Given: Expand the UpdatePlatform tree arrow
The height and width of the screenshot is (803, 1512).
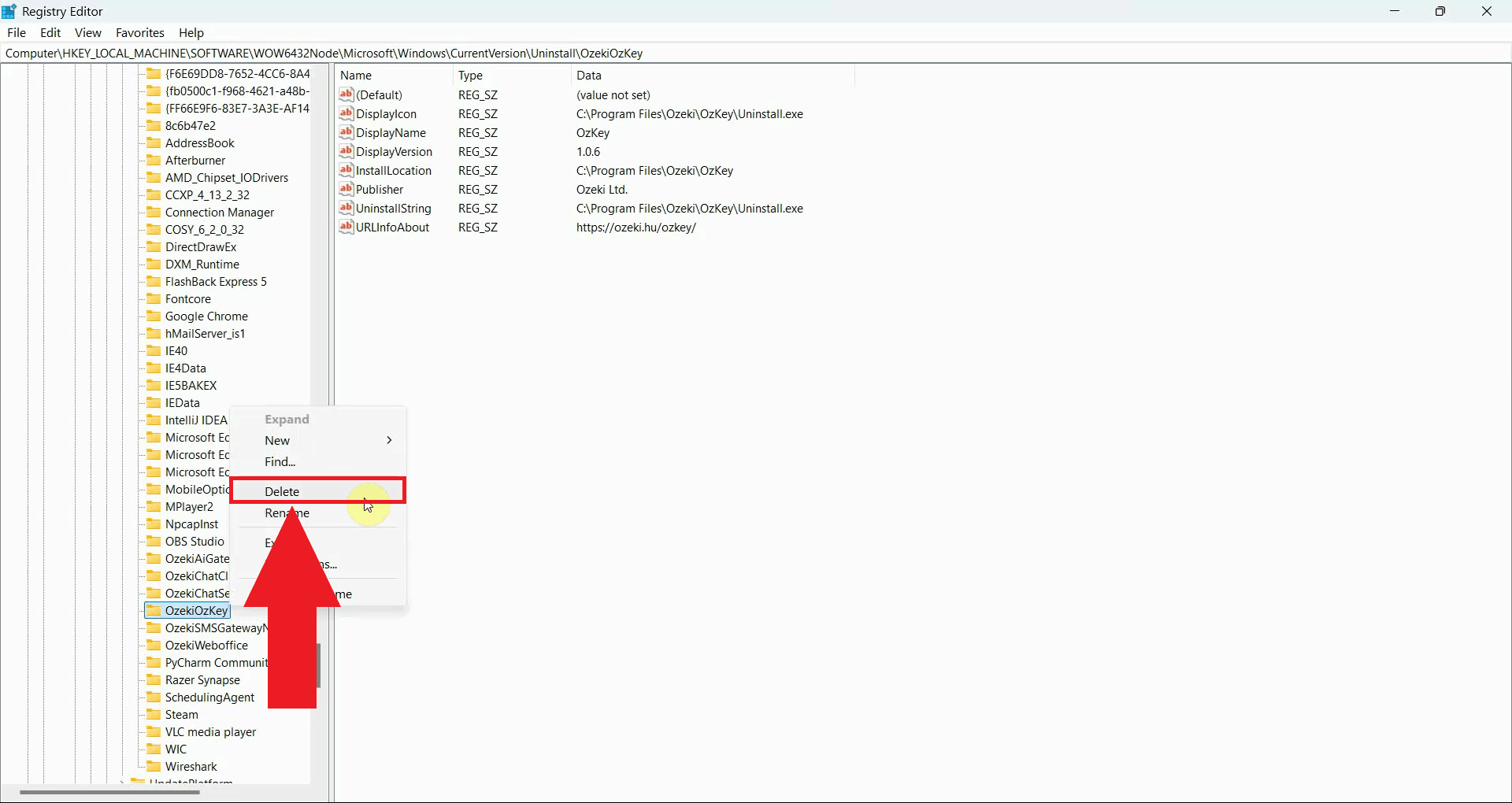Looking at the screenshot, I should (123, 782).
